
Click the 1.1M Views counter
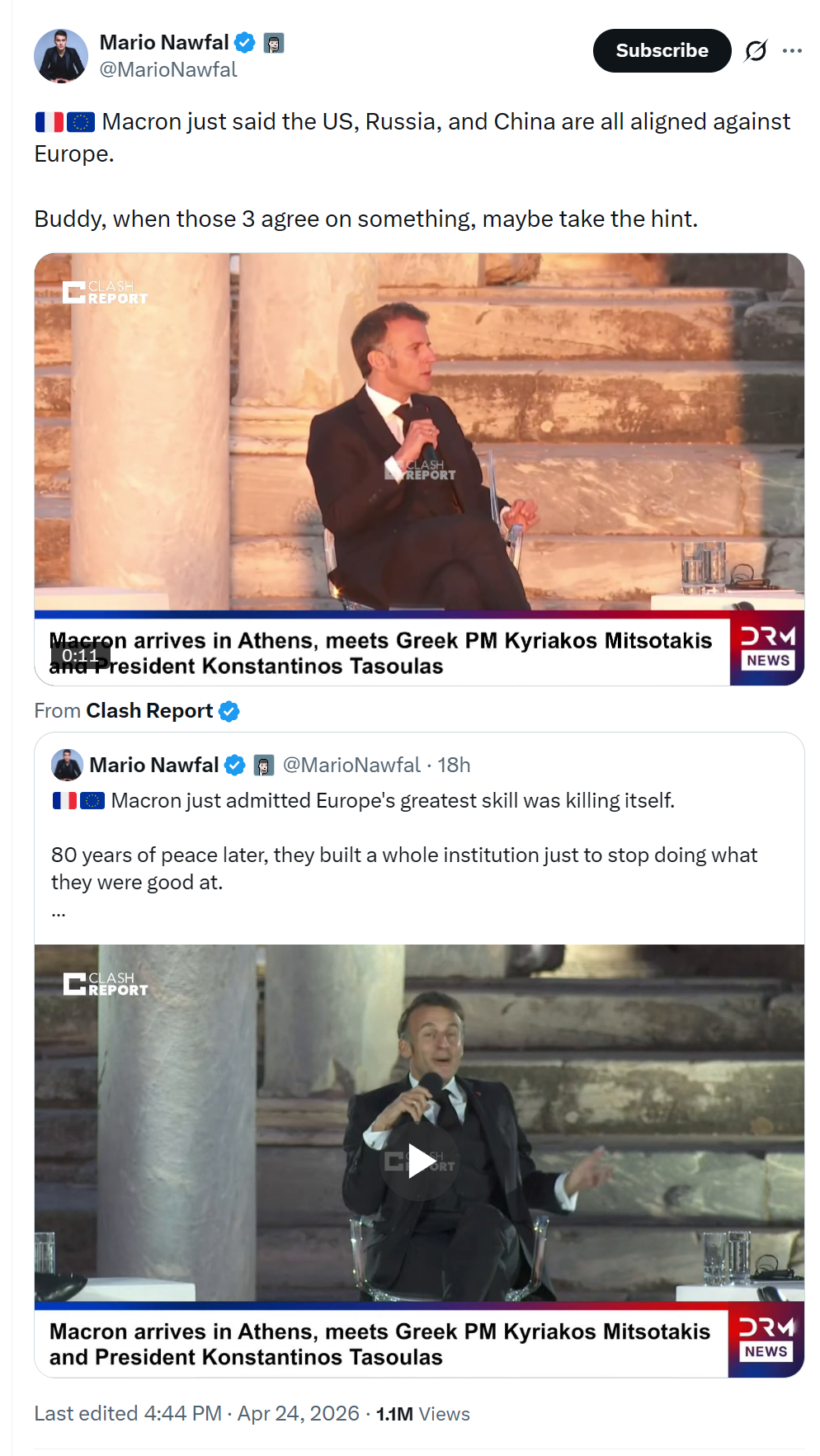pos(423,1414)
